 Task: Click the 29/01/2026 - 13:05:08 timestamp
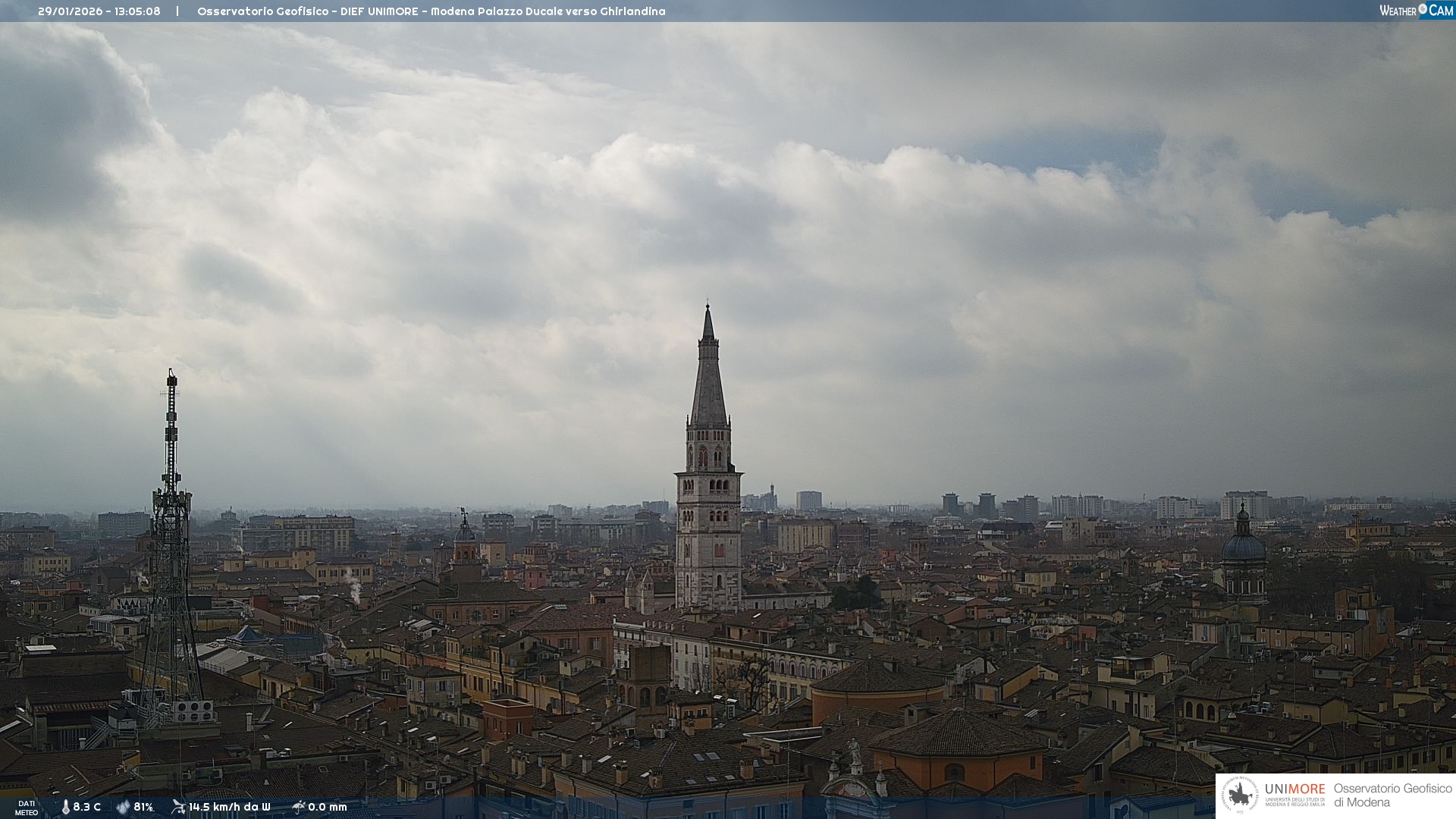click(x=99, y=11)
